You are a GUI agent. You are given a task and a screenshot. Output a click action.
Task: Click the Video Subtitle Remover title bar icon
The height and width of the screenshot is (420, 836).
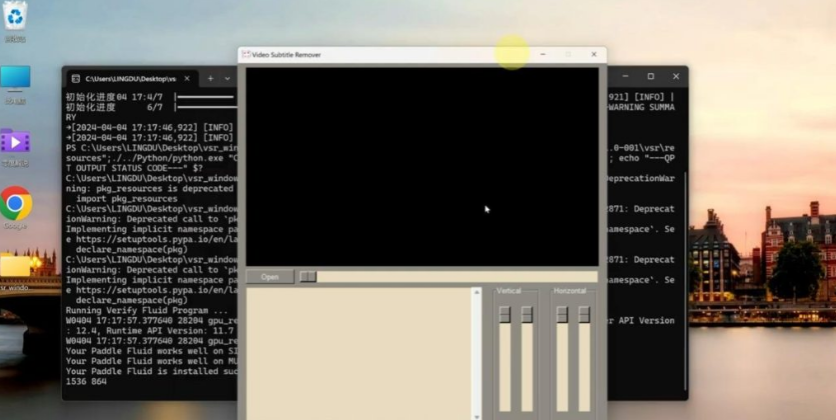245,54
